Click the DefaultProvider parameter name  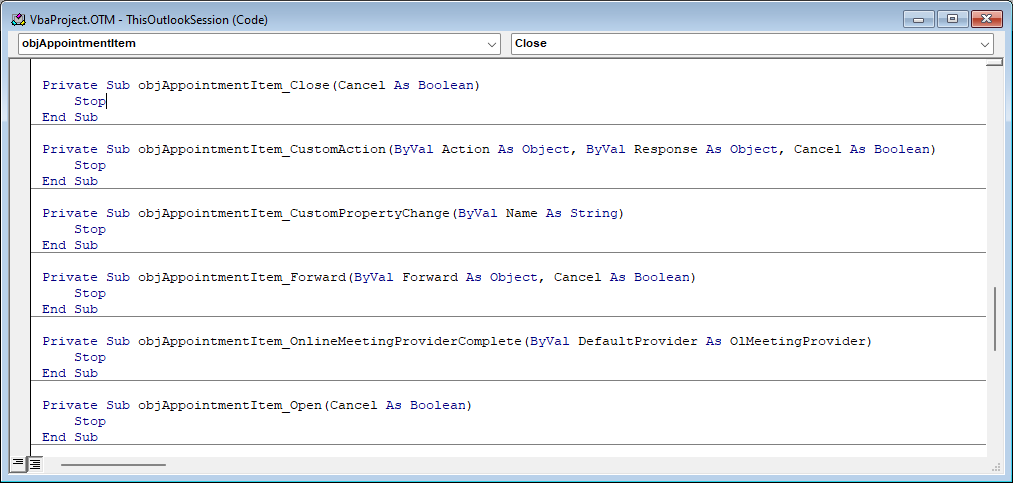pyautogui.click(x=638, y=341)
